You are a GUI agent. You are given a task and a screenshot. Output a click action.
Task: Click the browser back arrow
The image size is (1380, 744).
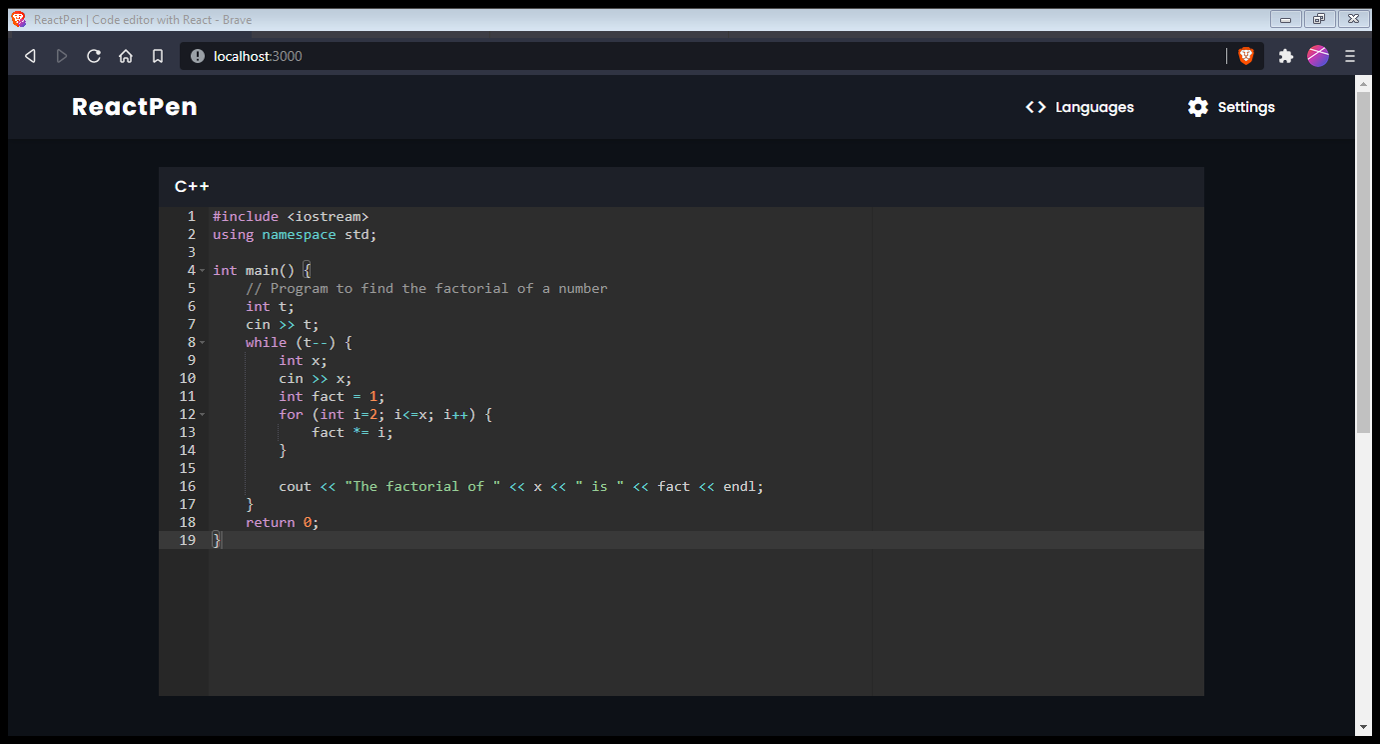(30, 56)
